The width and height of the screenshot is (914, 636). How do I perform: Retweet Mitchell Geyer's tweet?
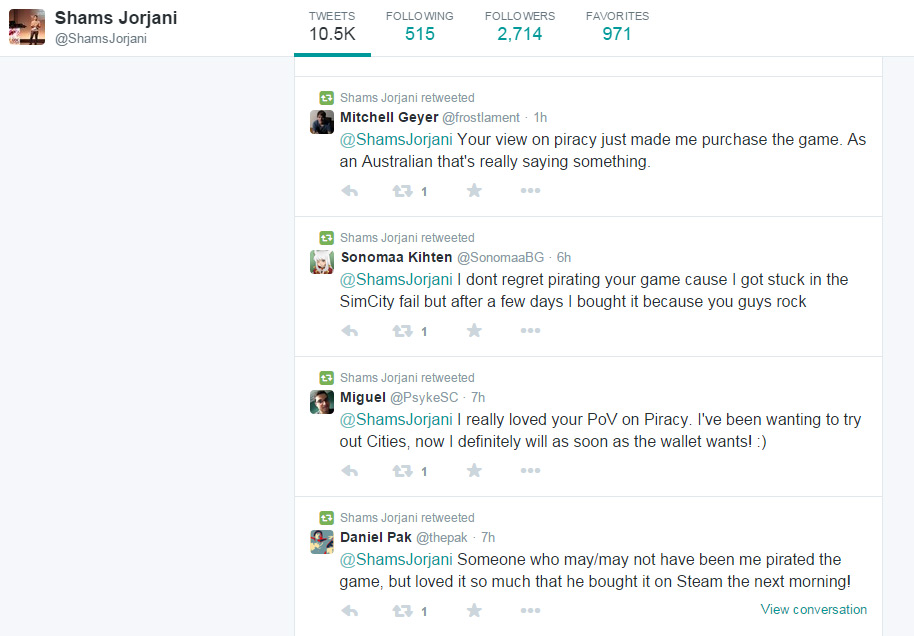[x=402, y=191]
